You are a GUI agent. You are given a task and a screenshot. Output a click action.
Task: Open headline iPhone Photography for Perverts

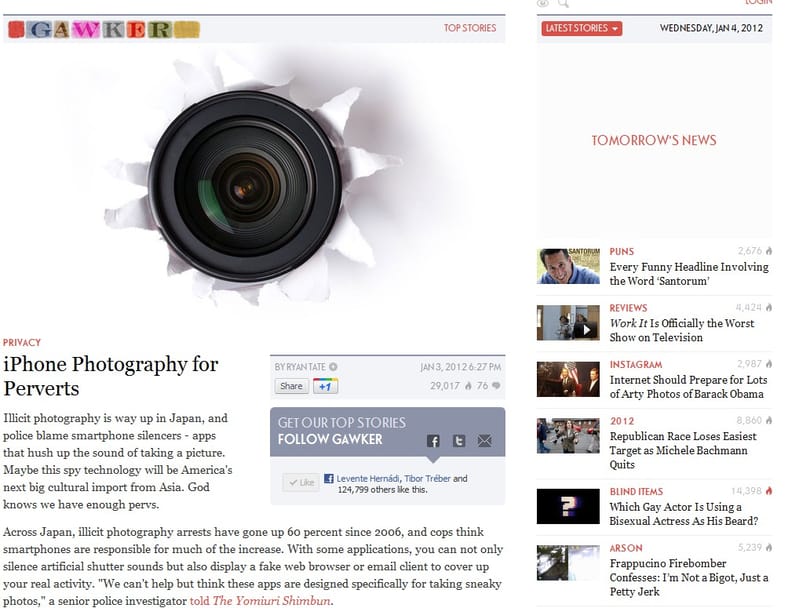coord(111,376)
